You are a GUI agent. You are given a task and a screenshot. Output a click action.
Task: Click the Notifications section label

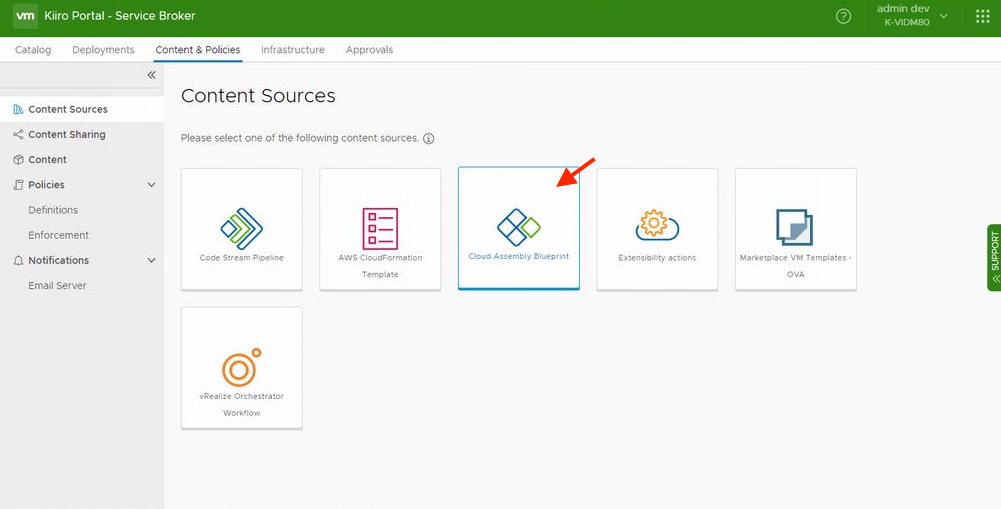click(59, 261)
